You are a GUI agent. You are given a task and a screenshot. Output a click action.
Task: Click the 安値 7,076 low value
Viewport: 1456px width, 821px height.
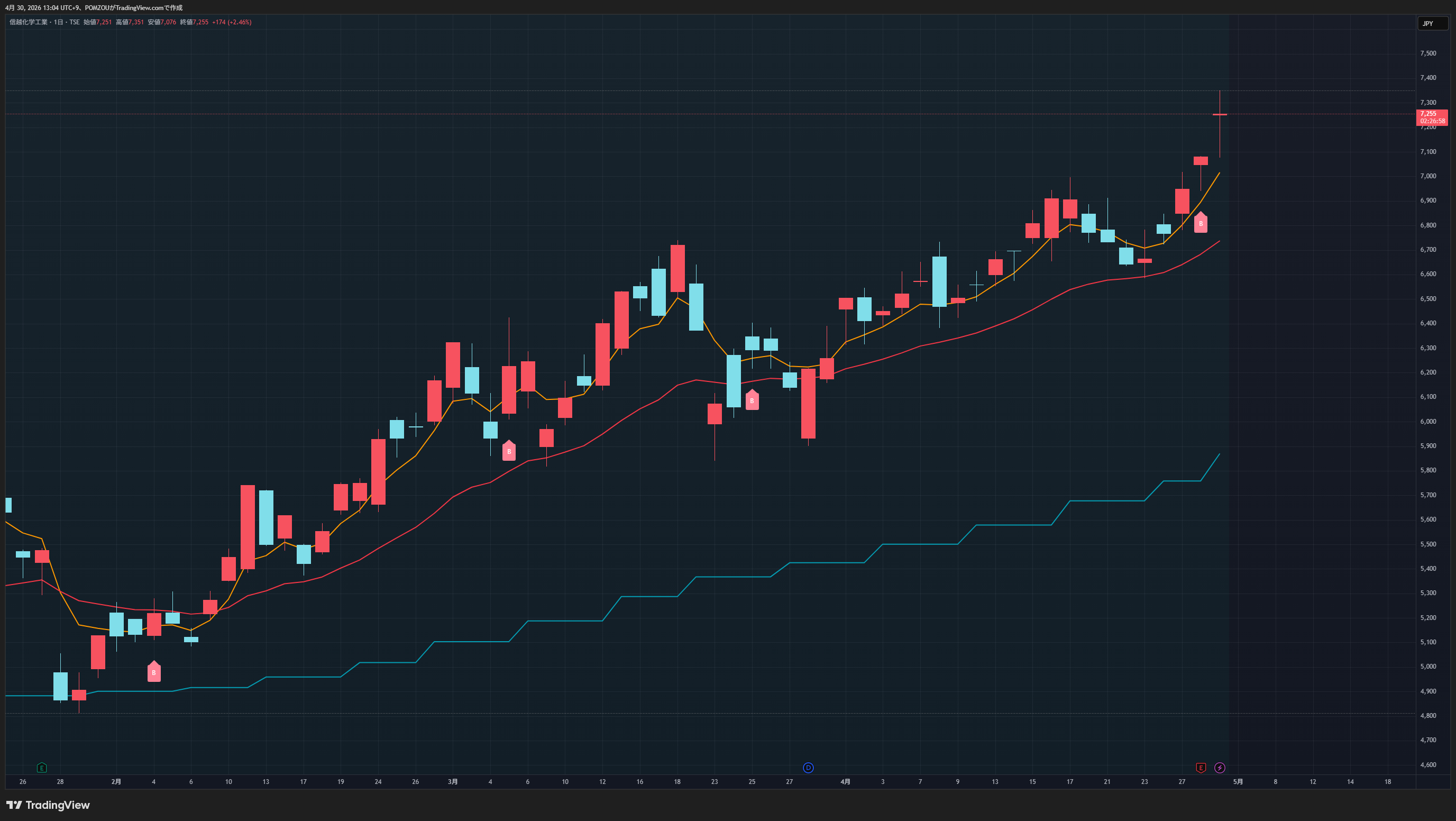pos(162,22)
